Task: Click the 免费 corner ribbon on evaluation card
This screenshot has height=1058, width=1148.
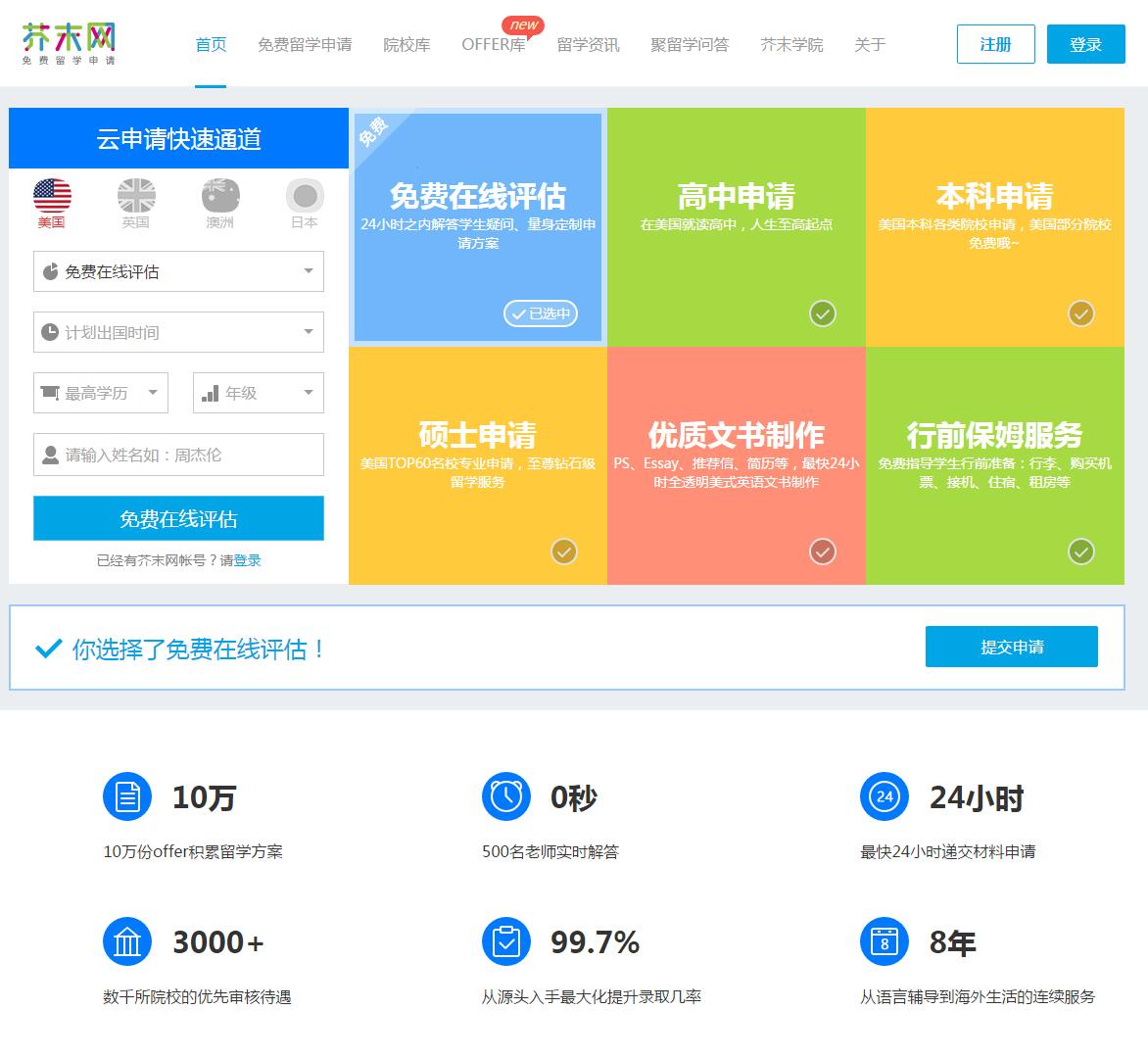Action: [x=374, y=131]
